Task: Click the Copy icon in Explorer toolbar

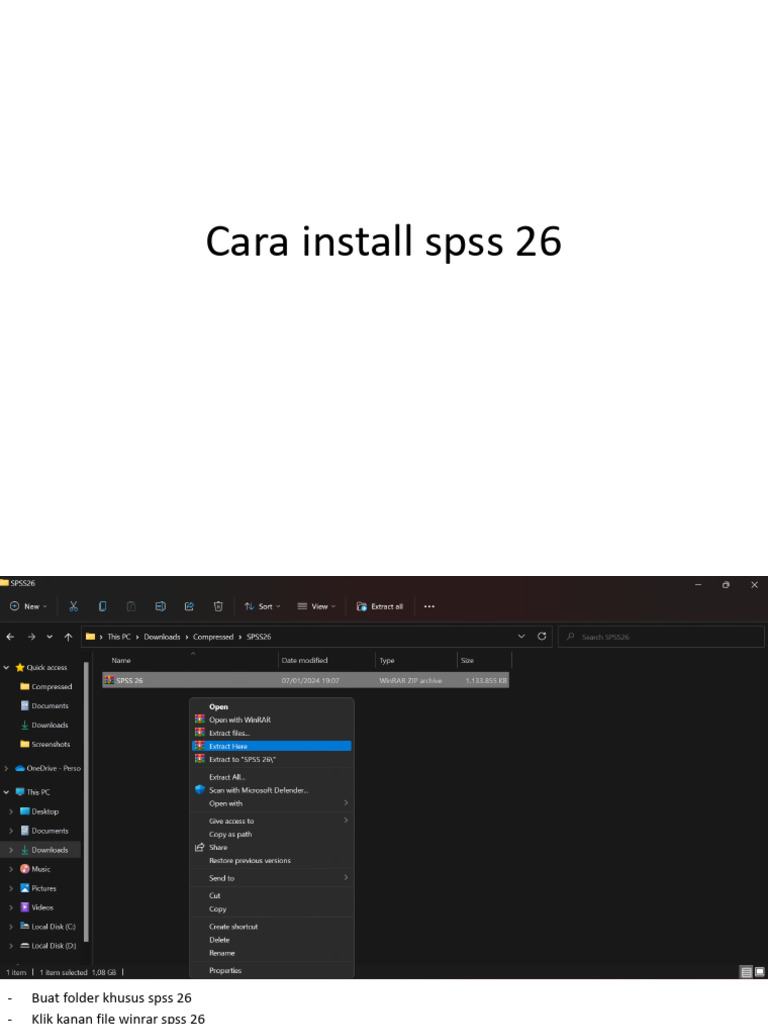Action: 103,606
